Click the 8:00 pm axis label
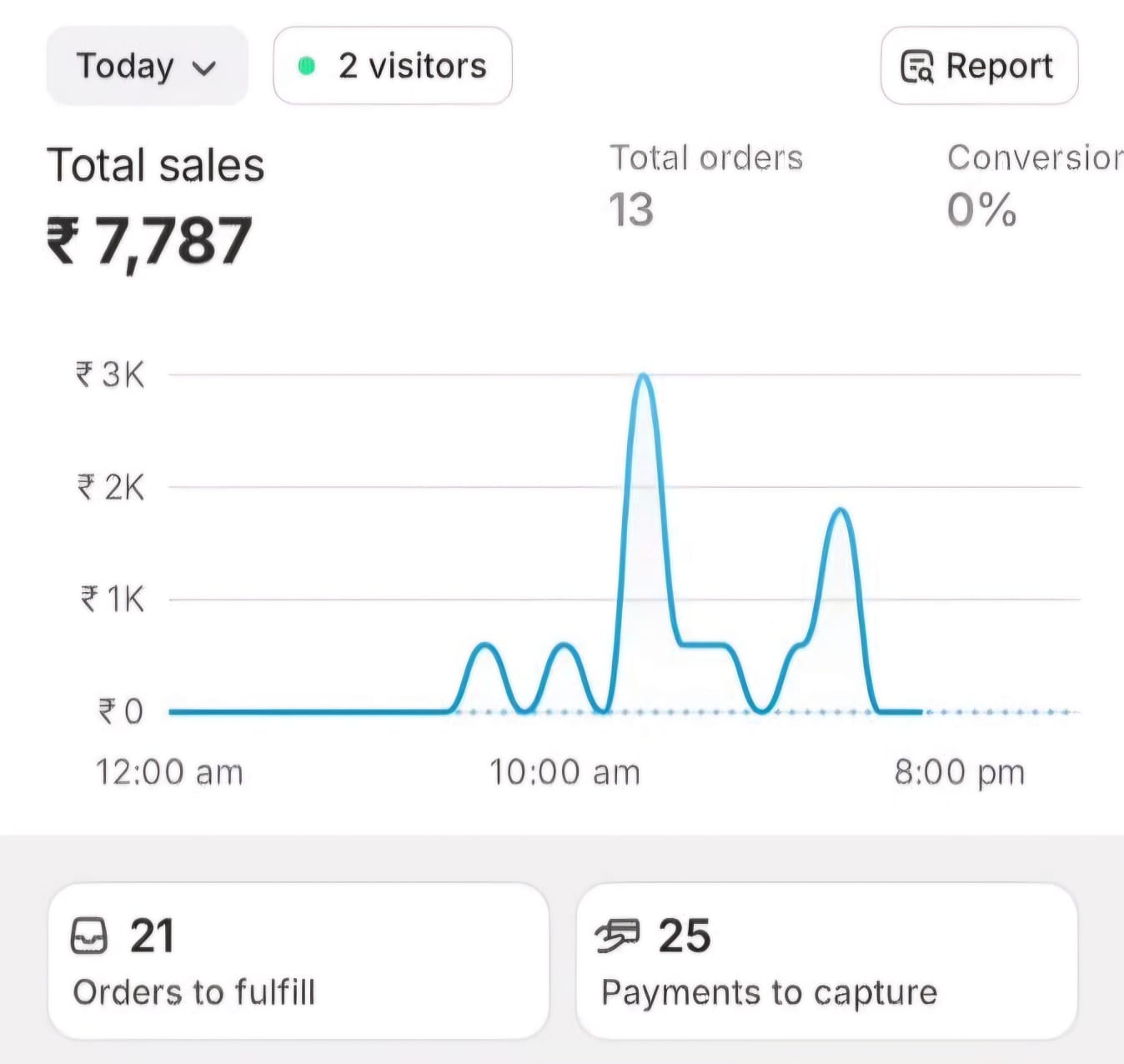This screenshot has height=1064, width=1124. click(x=959, y=772)
